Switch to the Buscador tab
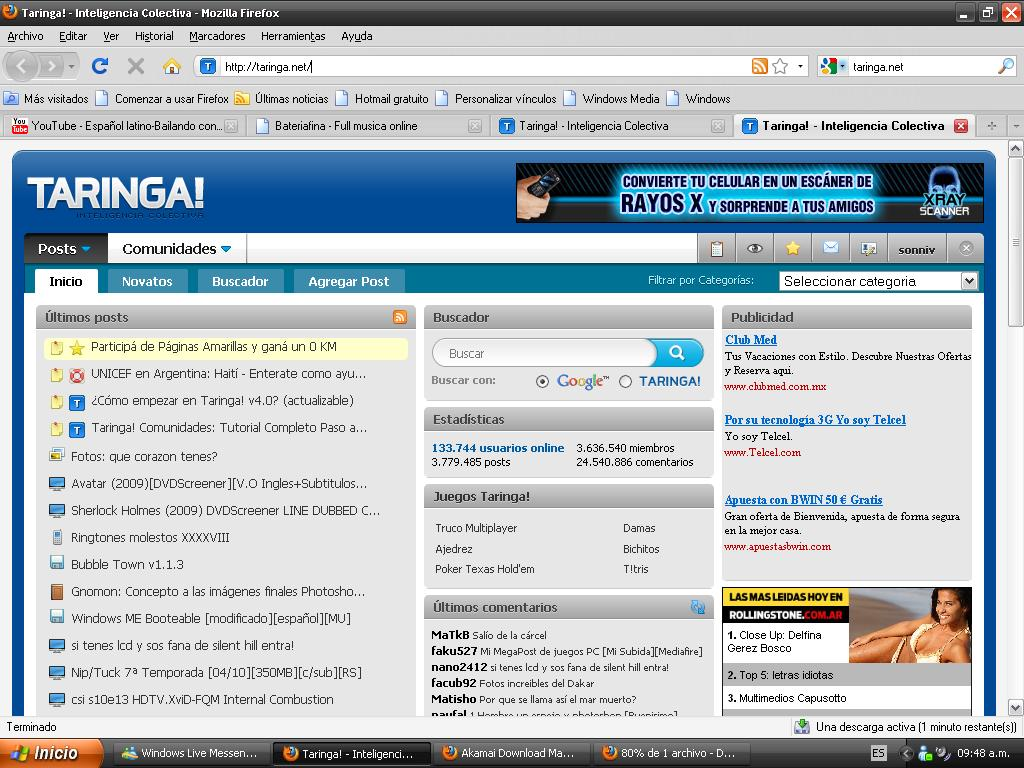1024x768 pixels. (240, 281)
